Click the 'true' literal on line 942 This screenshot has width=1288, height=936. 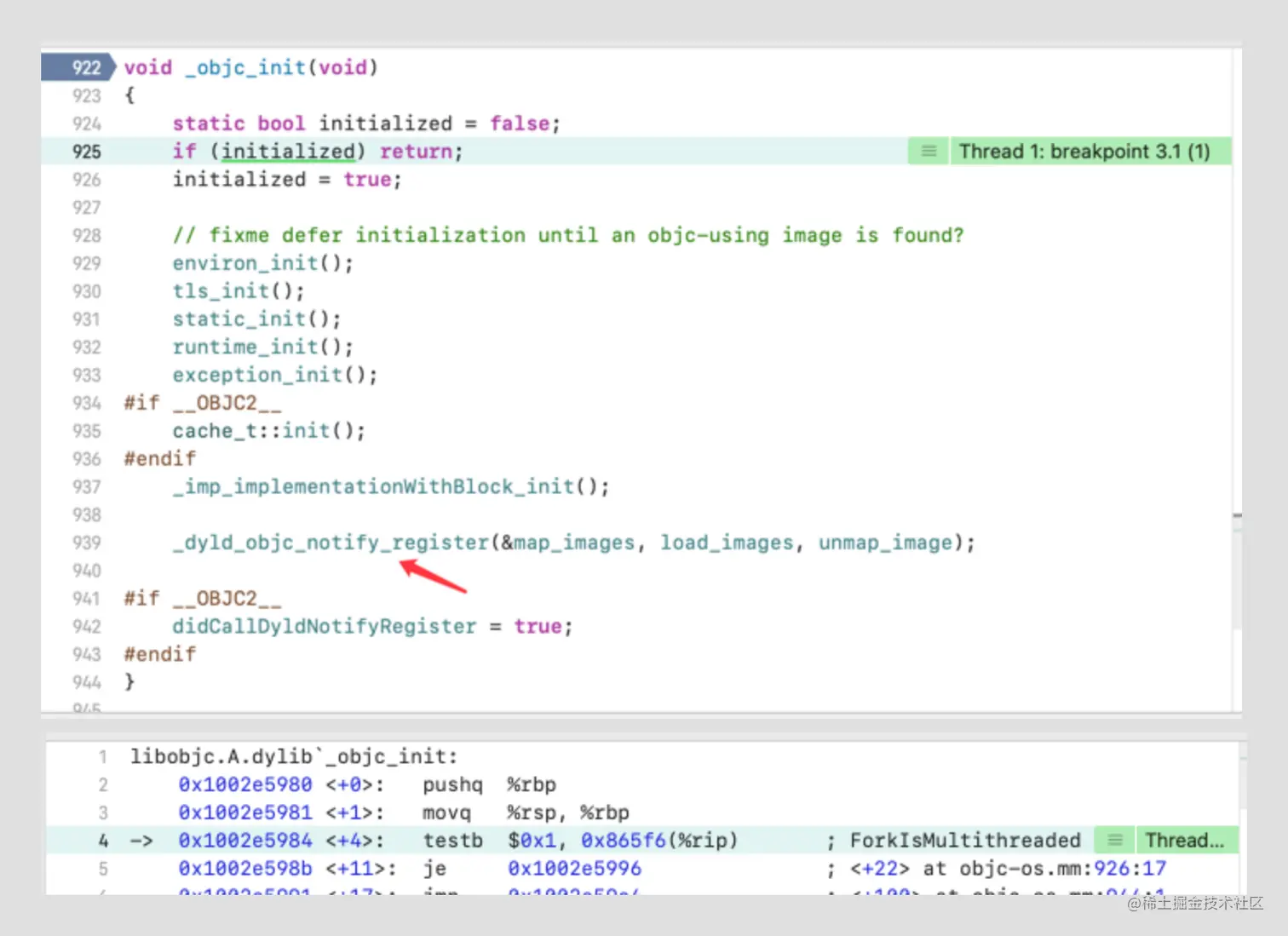[x=538, y=627]
